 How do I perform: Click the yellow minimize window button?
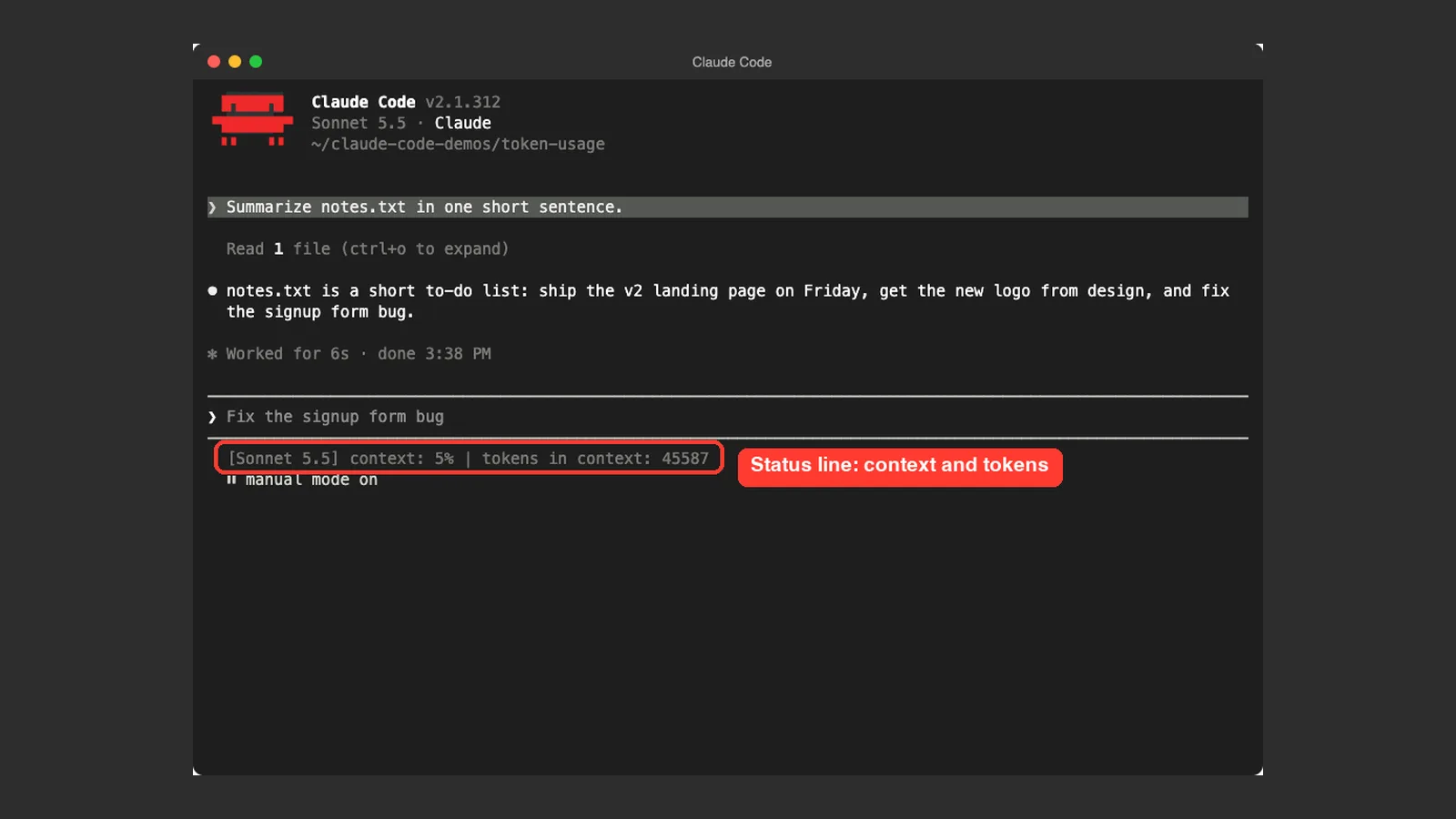click(235, 62)
